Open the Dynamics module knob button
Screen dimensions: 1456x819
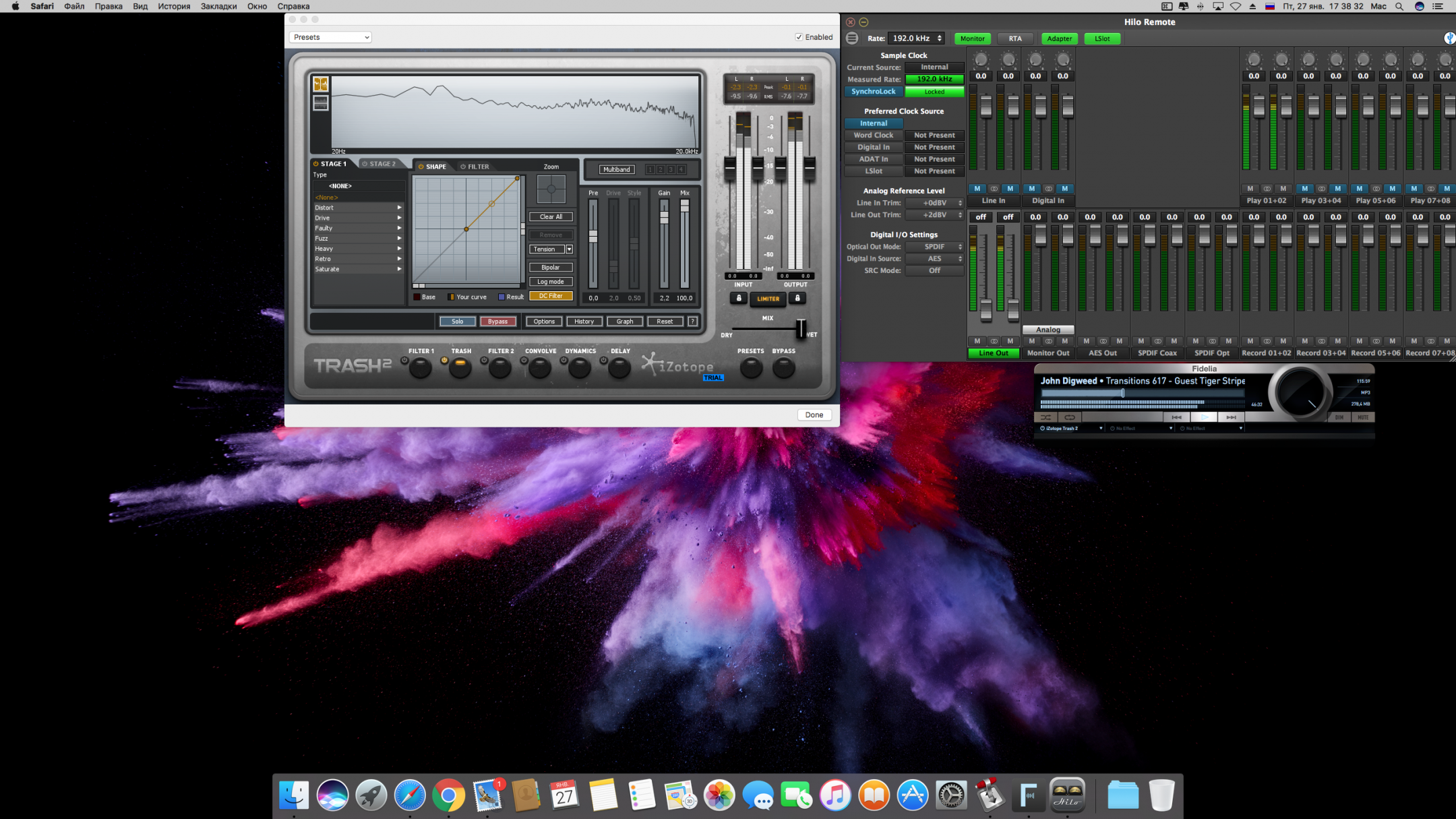pyautogui.click(x=580, y=367)
